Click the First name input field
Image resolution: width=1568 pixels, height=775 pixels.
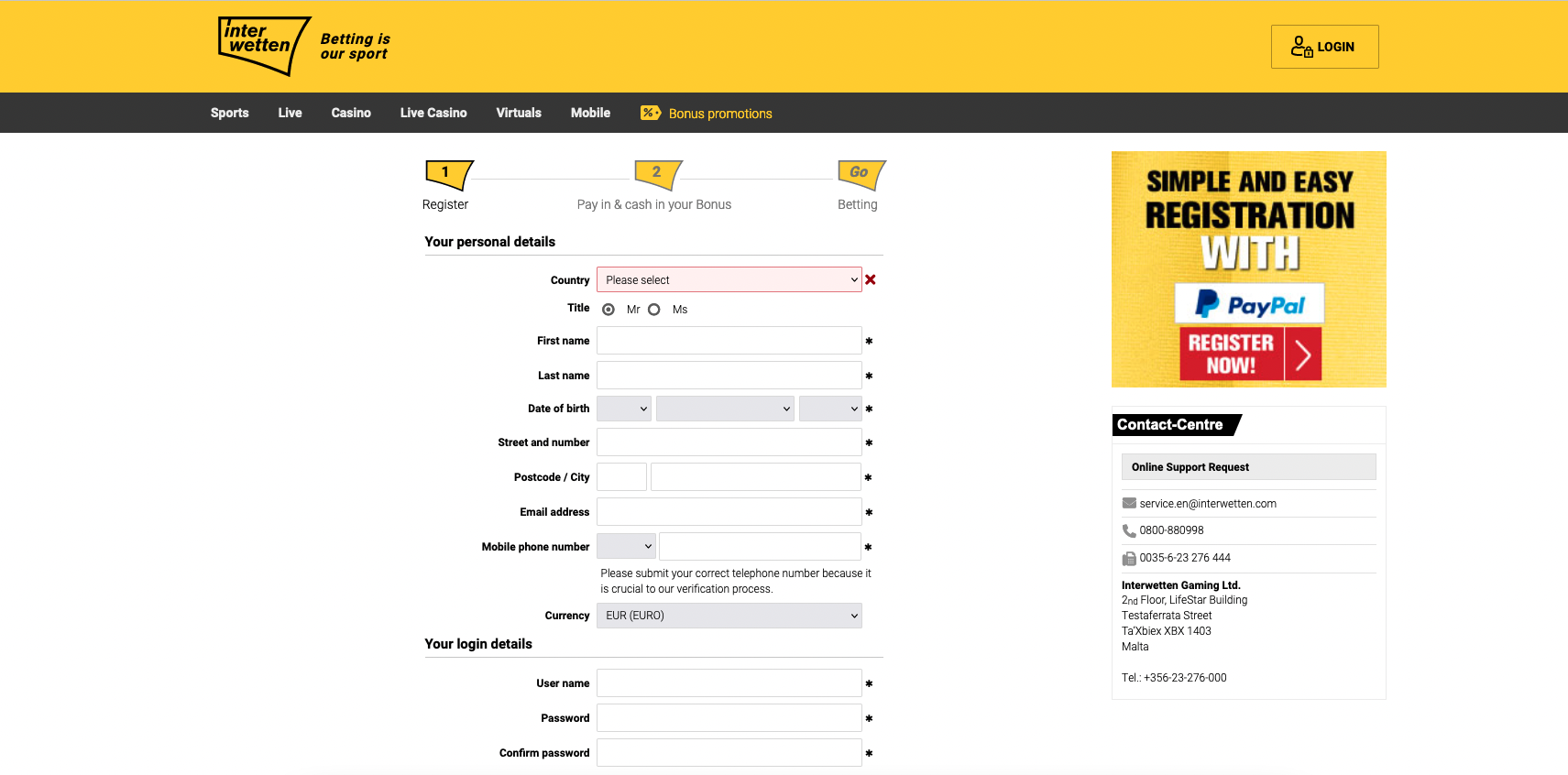click(x=729, y=341)
